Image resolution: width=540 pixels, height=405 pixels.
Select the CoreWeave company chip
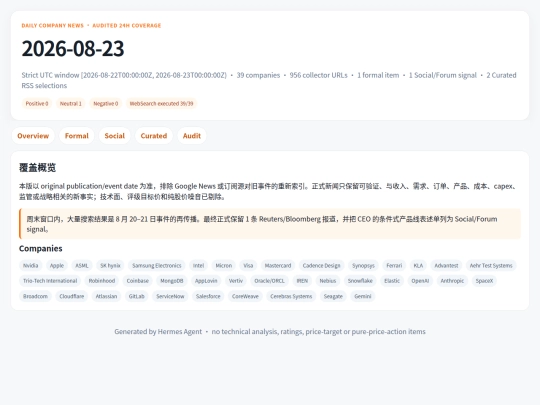pos(245,296)
